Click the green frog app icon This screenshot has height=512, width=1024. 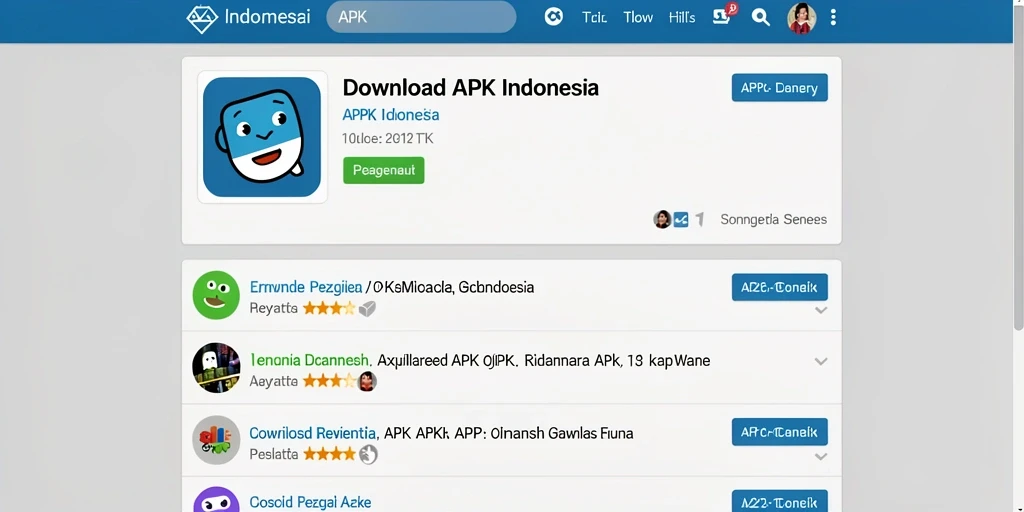(216, 295)
